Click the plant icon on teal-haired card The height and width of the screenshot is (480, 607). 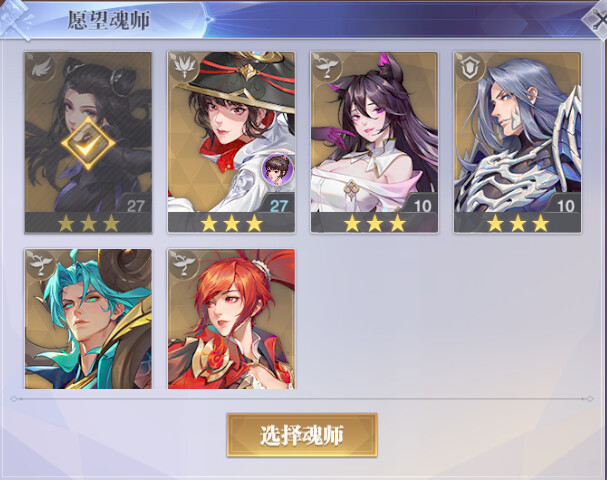coord(40,264)
